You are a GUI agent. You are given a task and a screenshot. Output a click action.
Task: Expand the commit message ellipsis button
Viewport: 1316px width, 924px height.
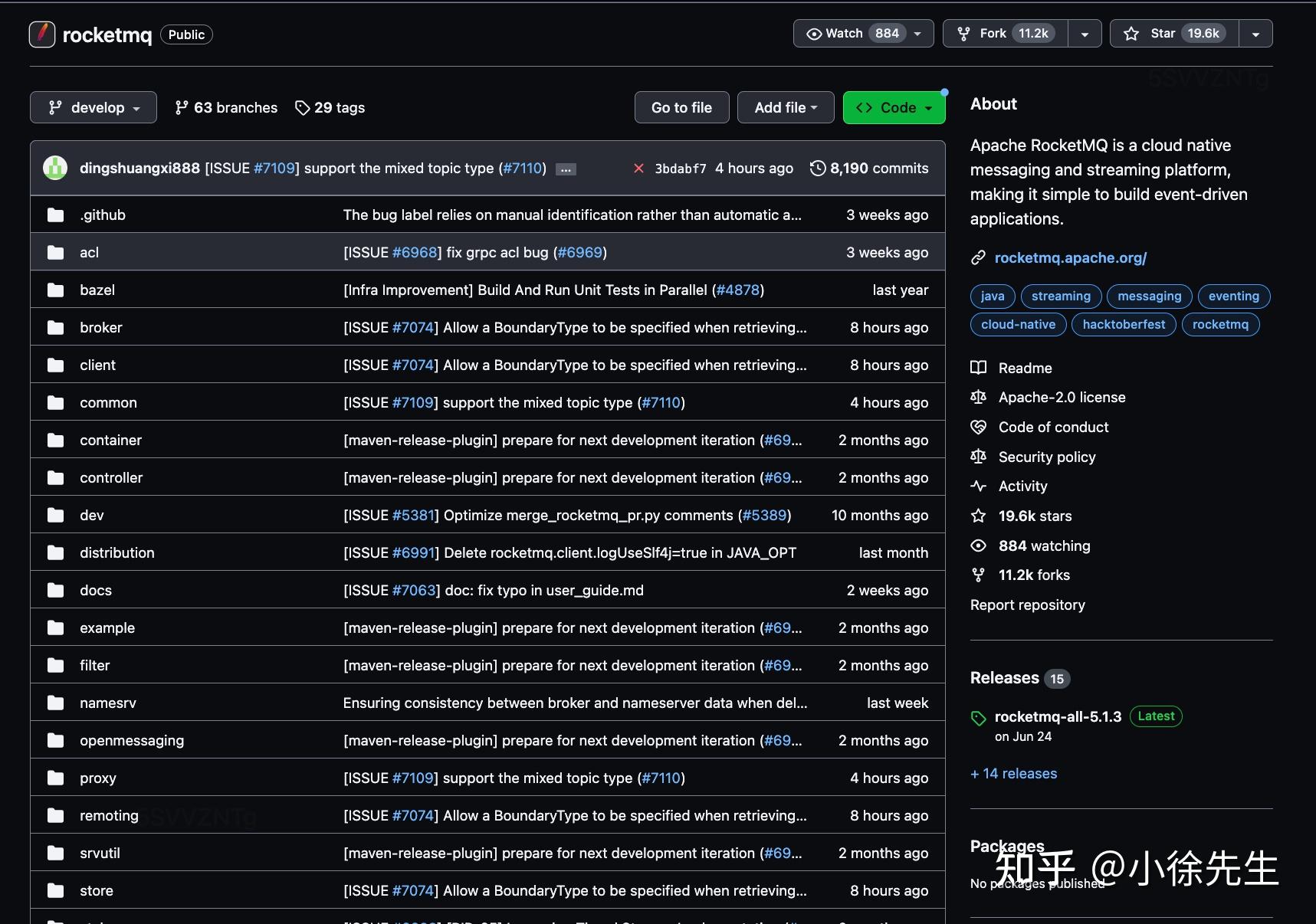pos(566,169)
